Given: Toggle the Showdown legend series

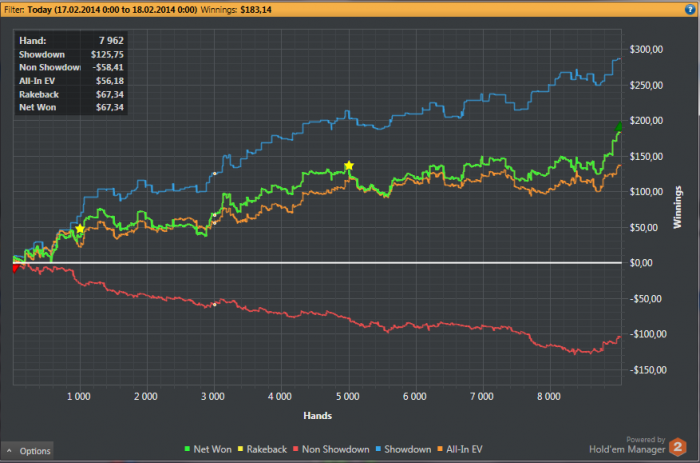Looking at the screenshot, I should 403,449.
